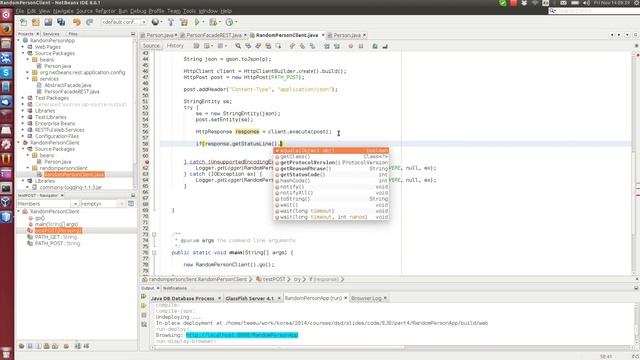Click the Source view button
Screen dimensions: 640x360
click(151, 46)
